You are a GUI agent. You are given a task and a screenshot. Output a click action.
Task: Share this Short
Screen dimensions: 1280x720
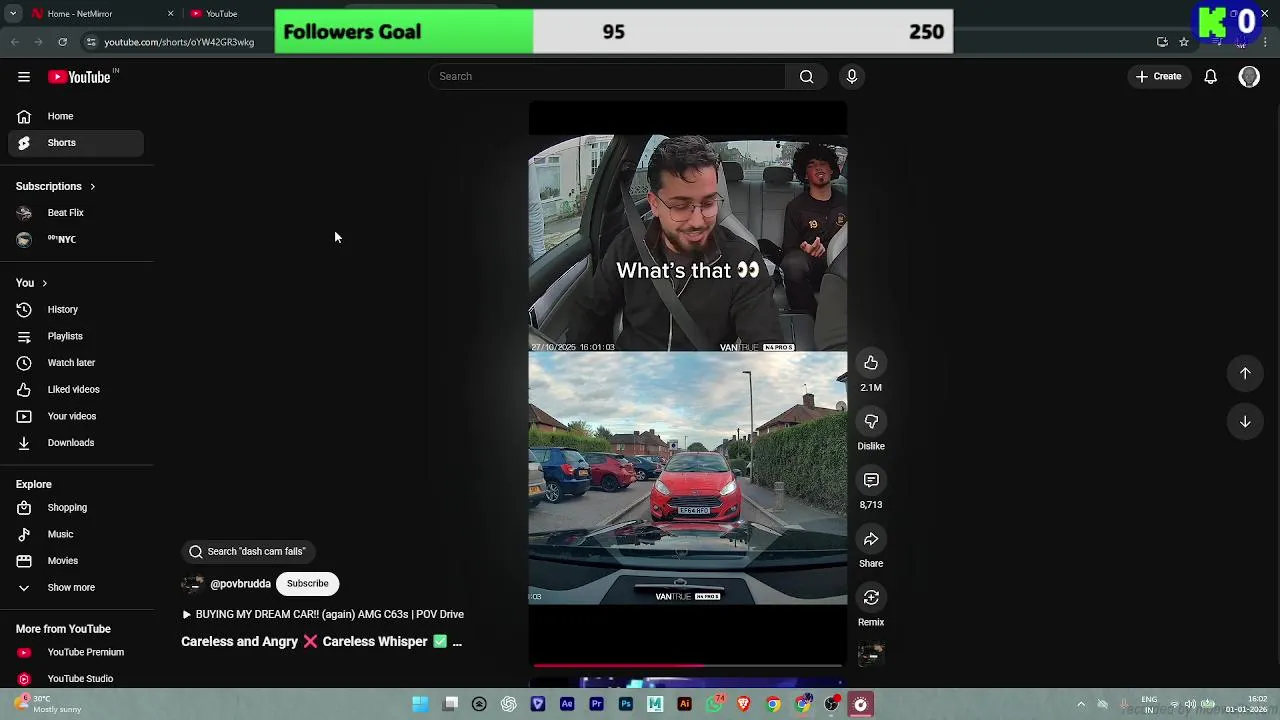click(871, 539)
